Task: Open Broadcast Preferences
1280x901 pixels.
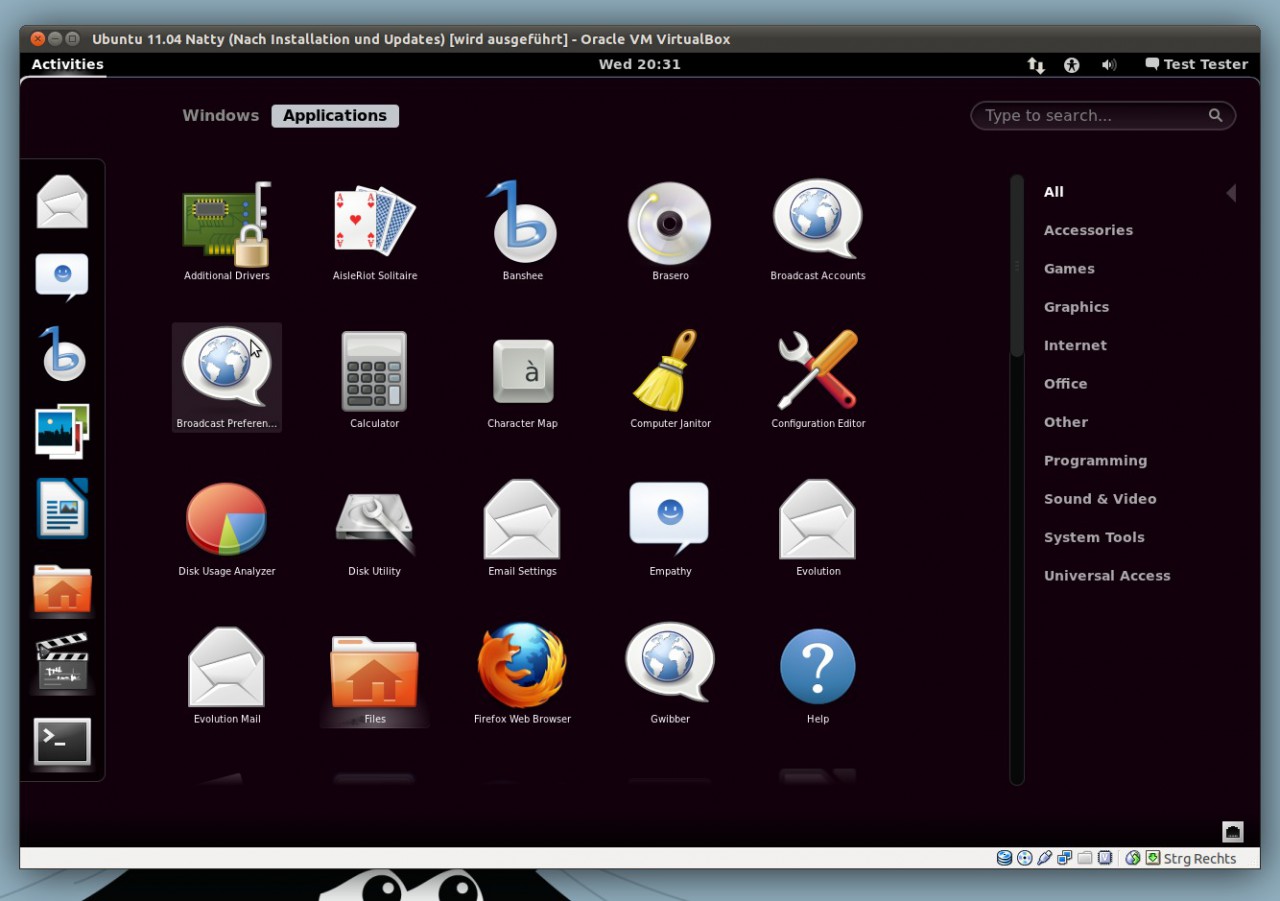Action: (227, 378)
